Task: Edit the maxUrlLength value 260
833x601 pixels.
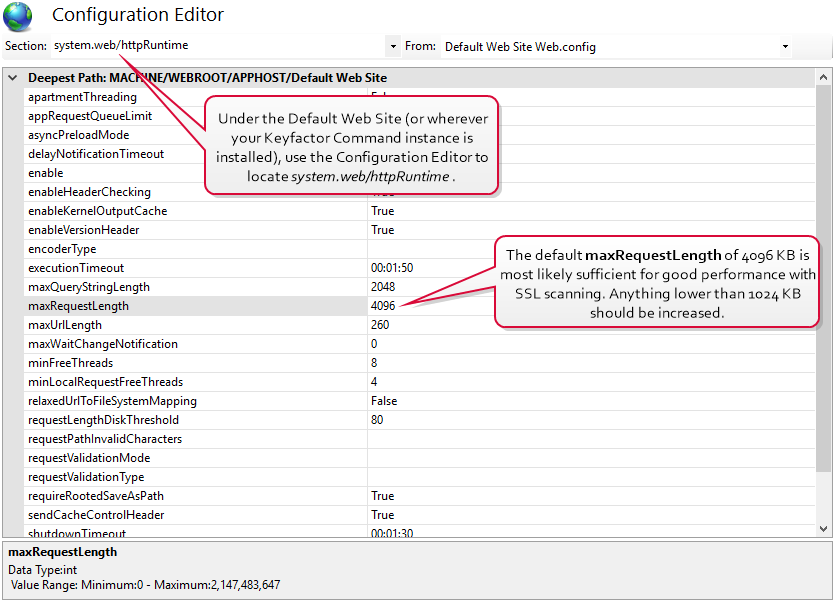Action: [x=380, y=325]
